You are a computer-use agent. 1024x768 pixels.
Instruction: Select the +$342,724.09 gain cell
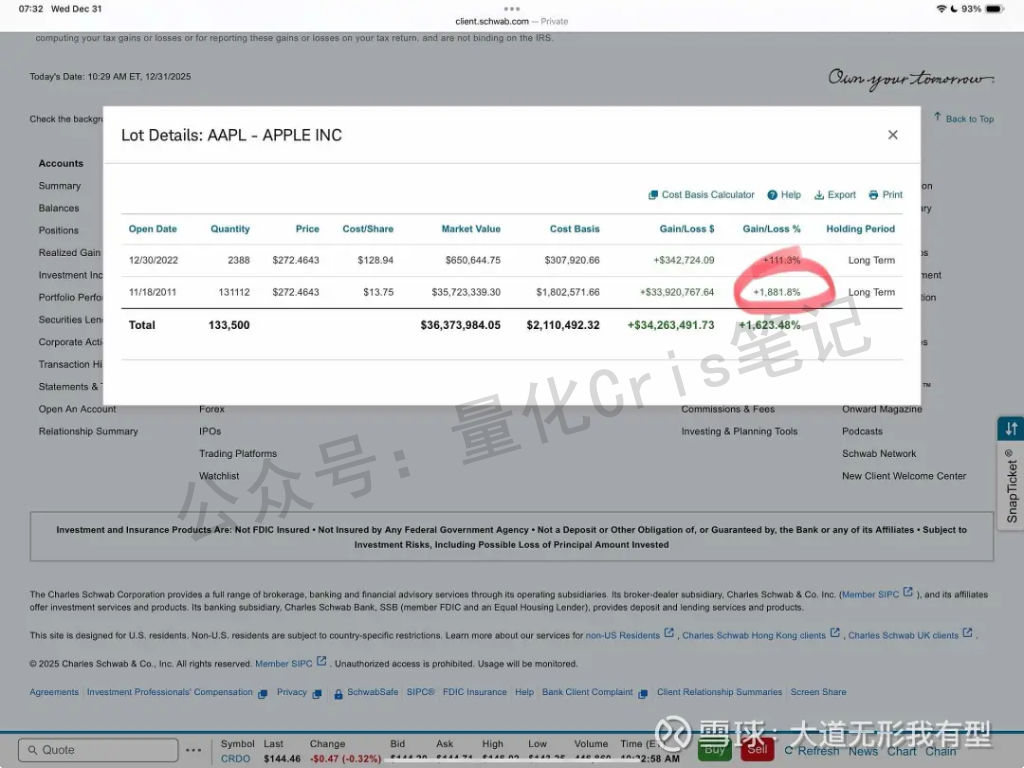[684, 260]
